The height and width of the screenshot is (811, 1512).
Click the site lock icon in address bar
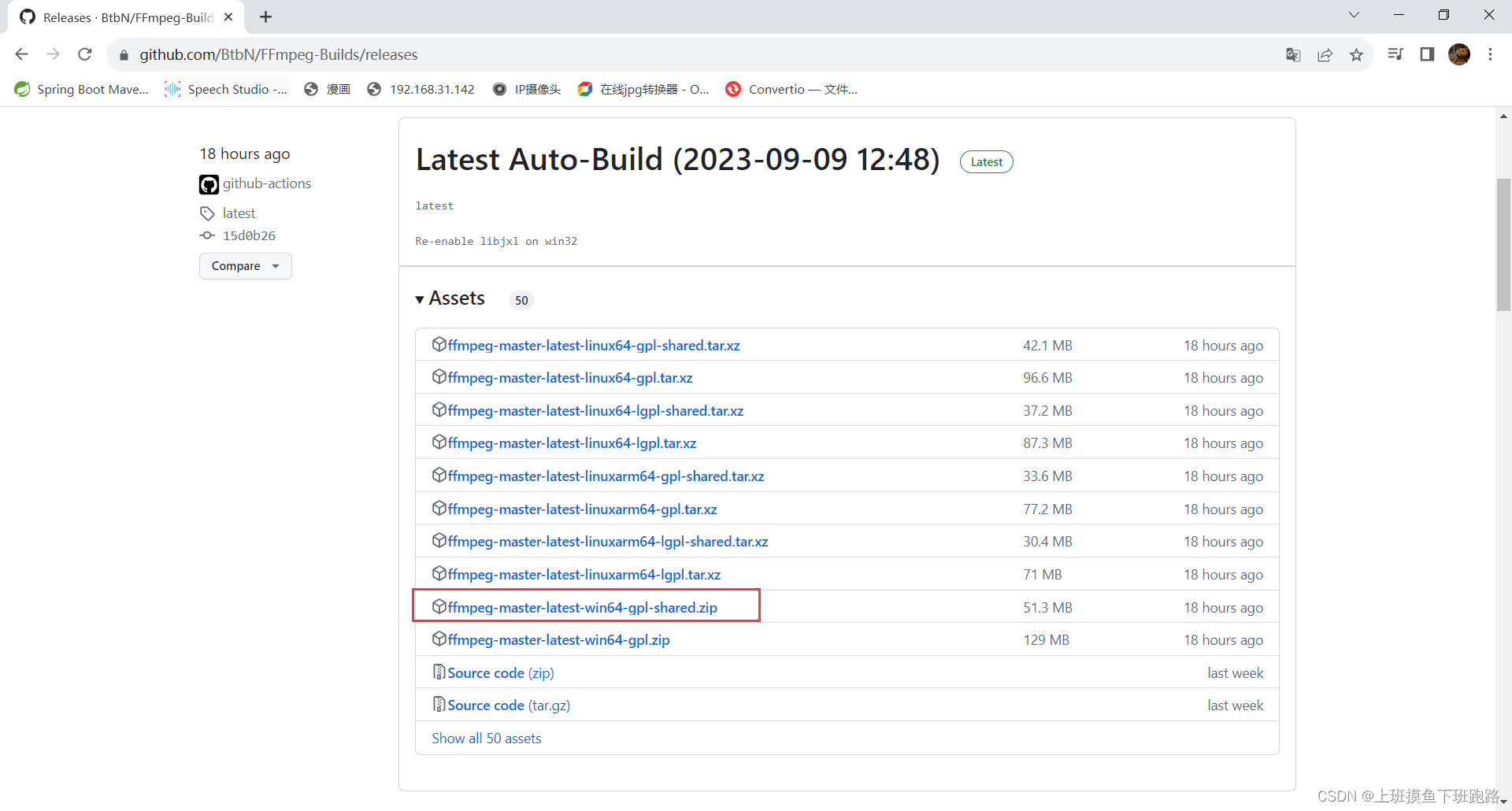[124, 55]
